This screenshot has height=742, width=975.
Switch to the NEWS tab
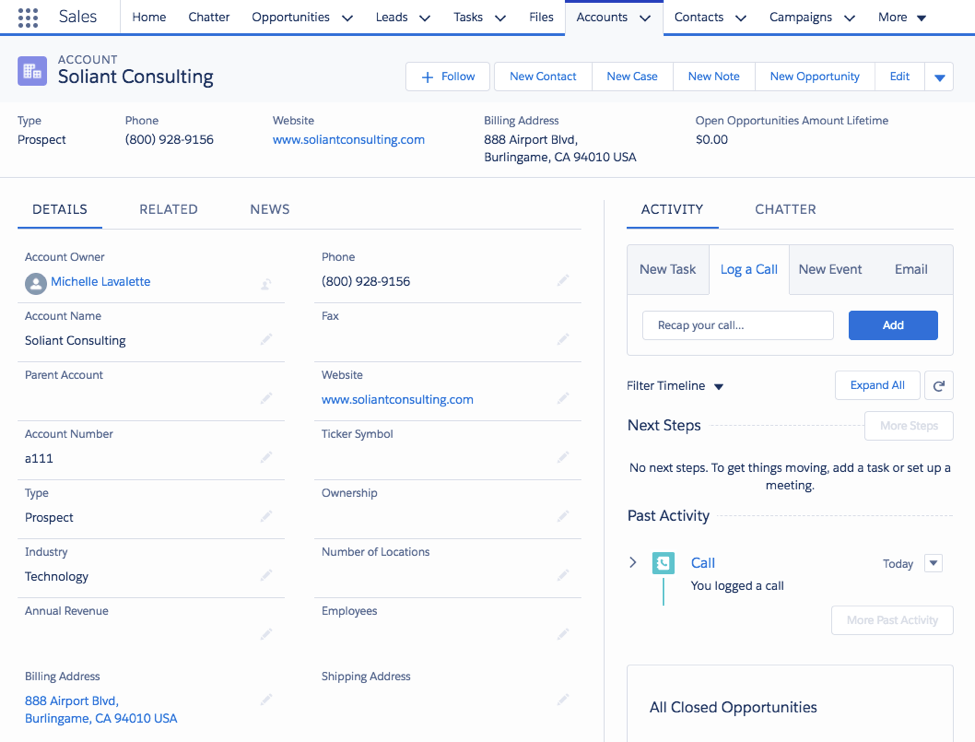point(270,210)
